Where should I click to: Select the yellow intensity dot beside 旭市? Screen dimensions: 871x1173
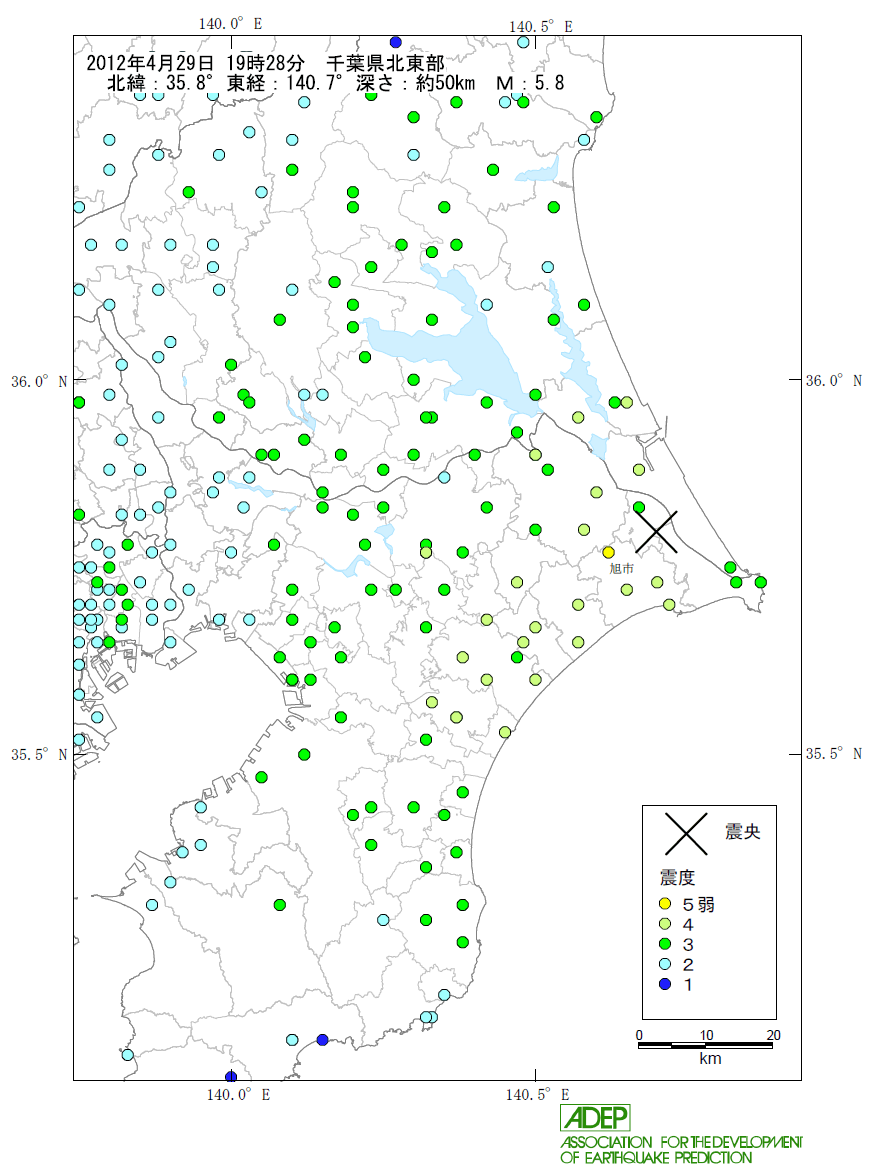[608, 552]
